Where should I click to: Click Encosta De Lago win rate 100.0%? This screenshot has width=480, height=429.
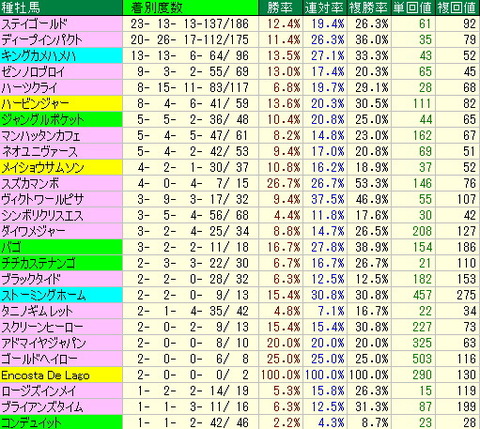[x=280, y=376]
